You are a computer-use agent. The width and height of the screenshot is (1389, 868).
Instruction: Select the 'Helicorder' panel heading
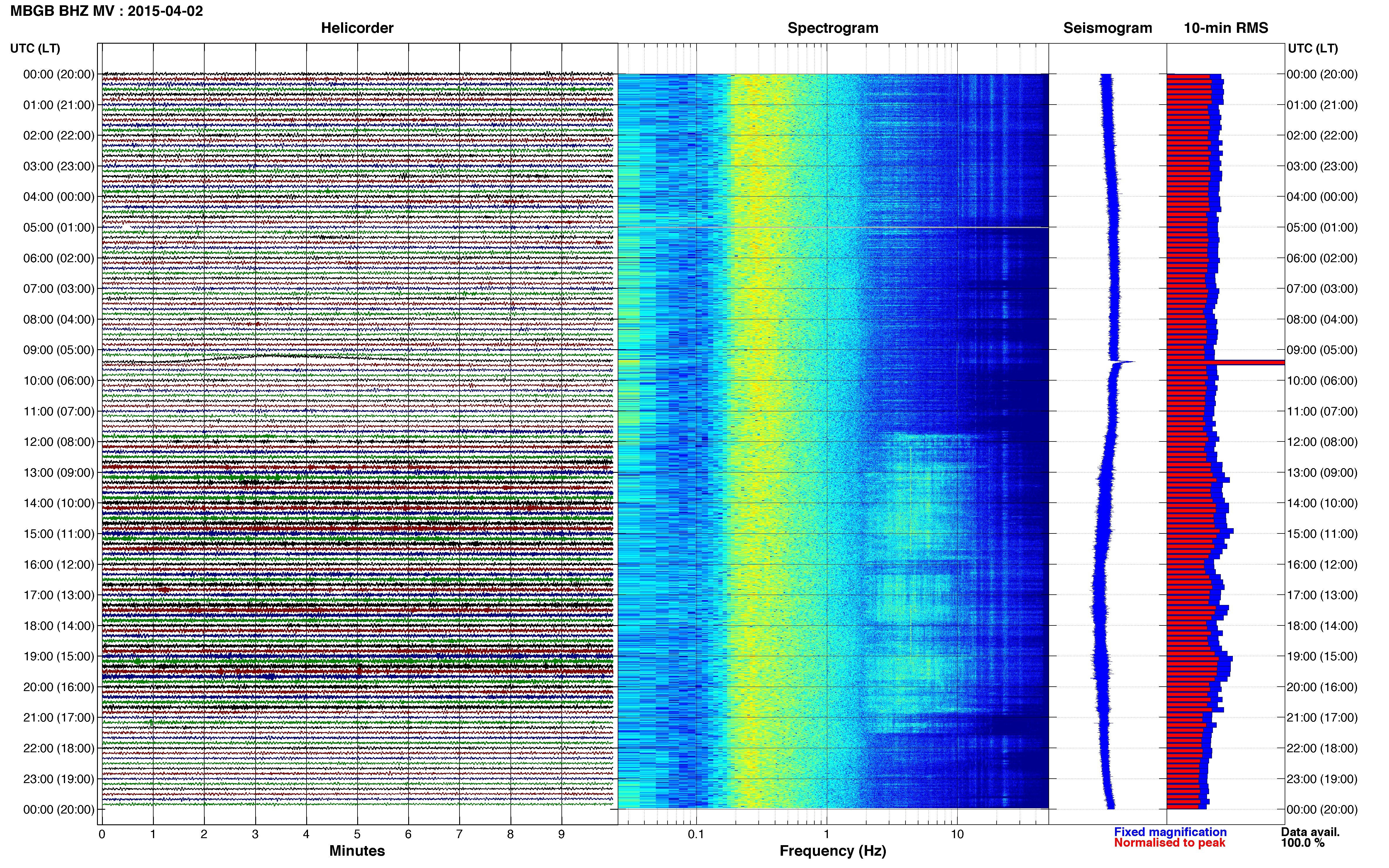(x=357, y=28)
